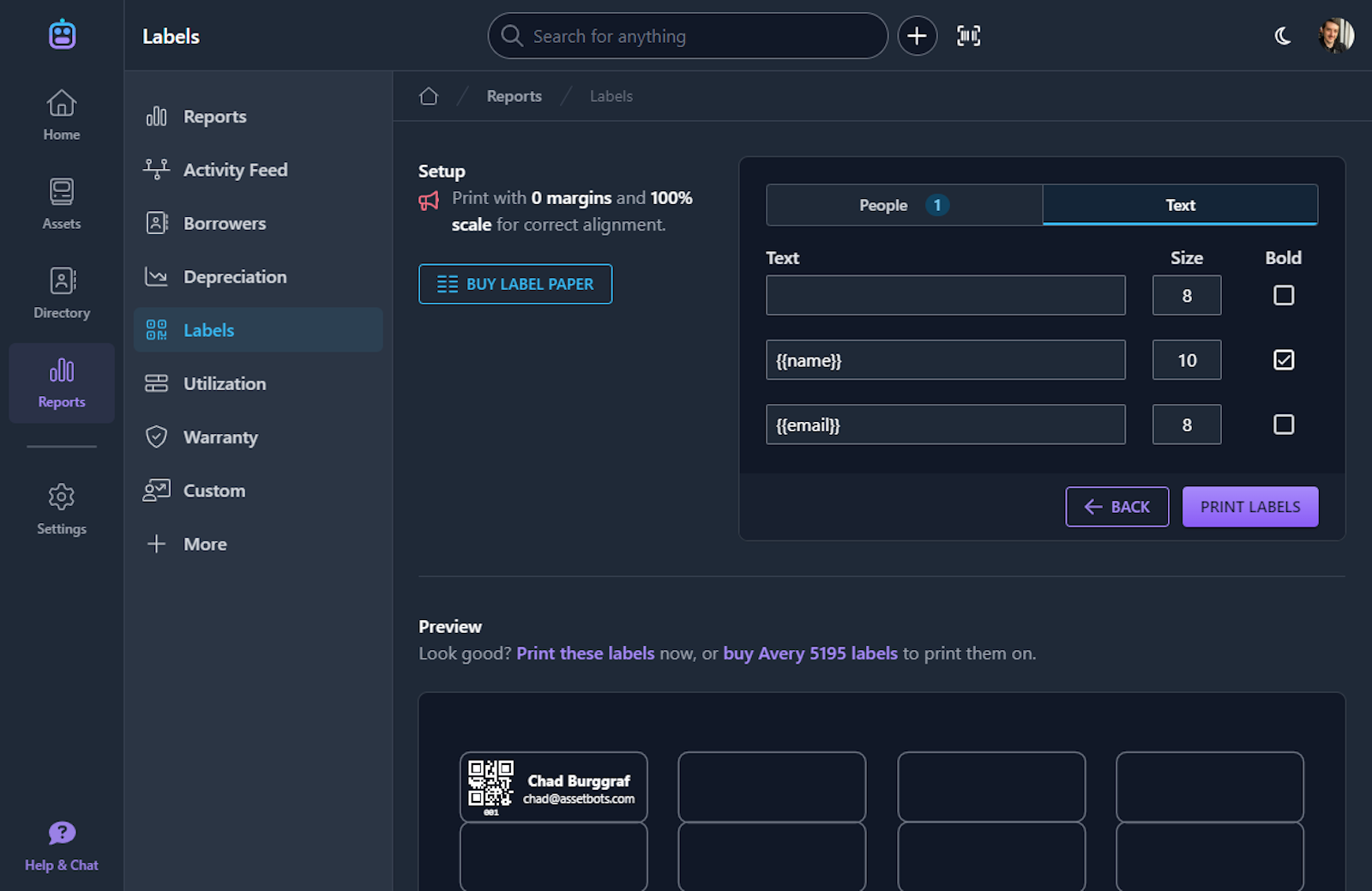Click the {{email}} text field
This screenshot has height=891, width=1372.
(x=946, y=424)
